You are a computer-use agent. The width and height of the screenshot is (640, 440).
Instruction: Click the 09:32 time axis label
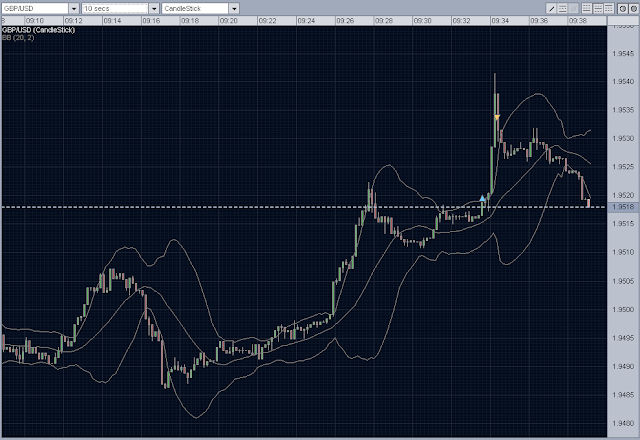click(x=461, y=20)
